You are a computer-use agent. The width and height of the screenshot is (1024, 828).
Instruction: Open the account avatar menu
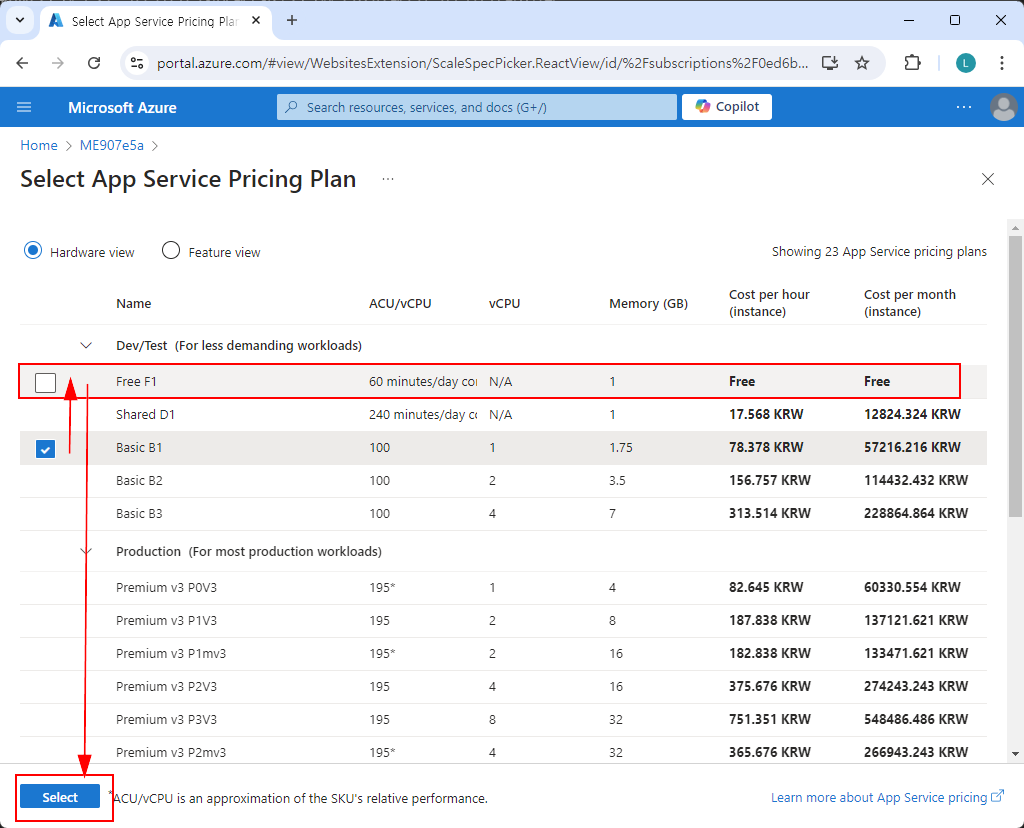click(x=1003, y=107)
